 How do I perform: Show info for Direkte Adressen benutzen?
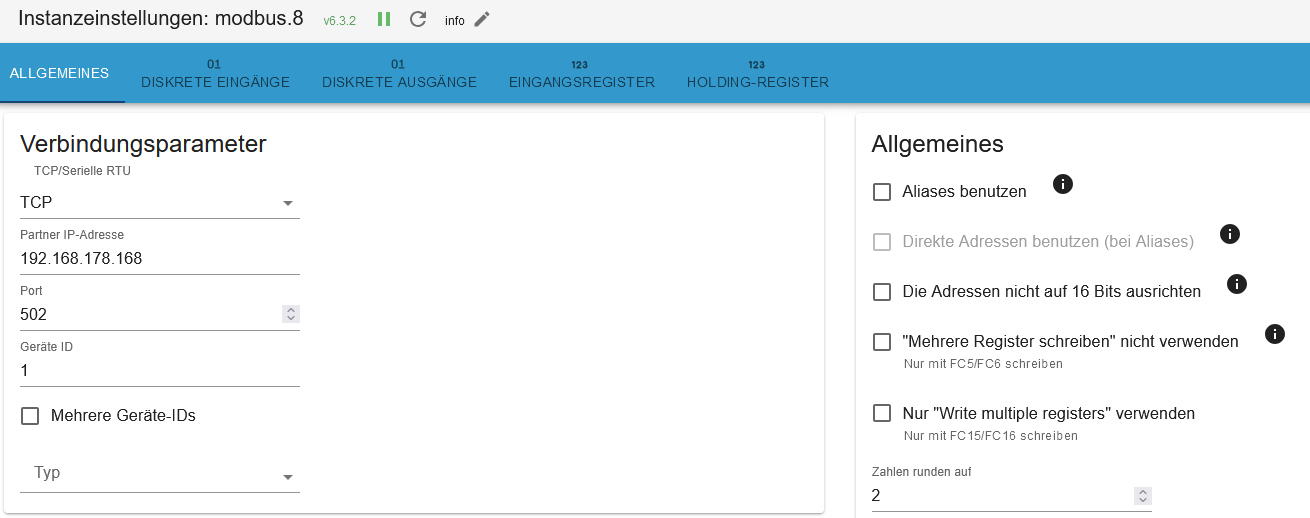point(1230,234)
